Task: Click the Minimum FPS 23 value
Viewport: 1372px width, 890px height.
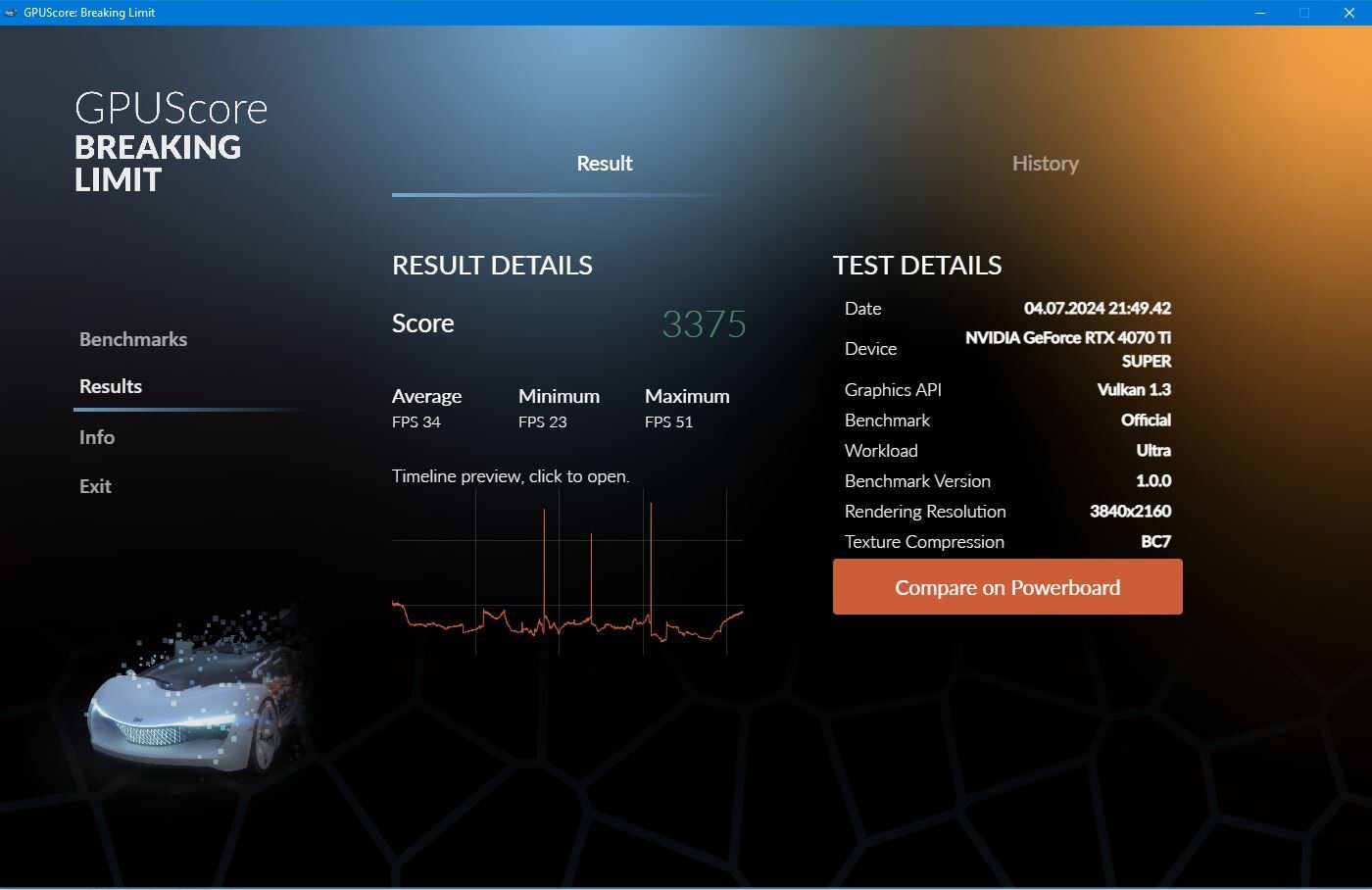Action: [x=543, y=422]
